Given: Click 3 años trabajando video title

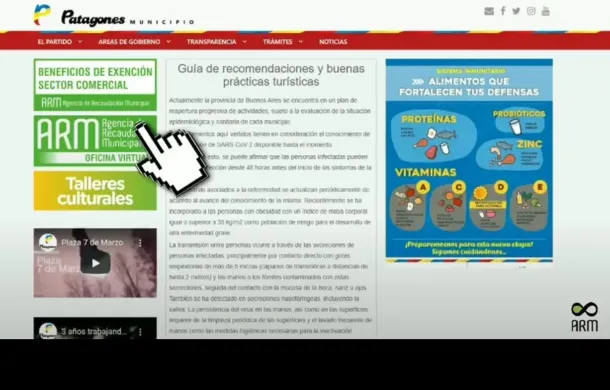Looking at the screenshot, I should (x=94, y=332).
